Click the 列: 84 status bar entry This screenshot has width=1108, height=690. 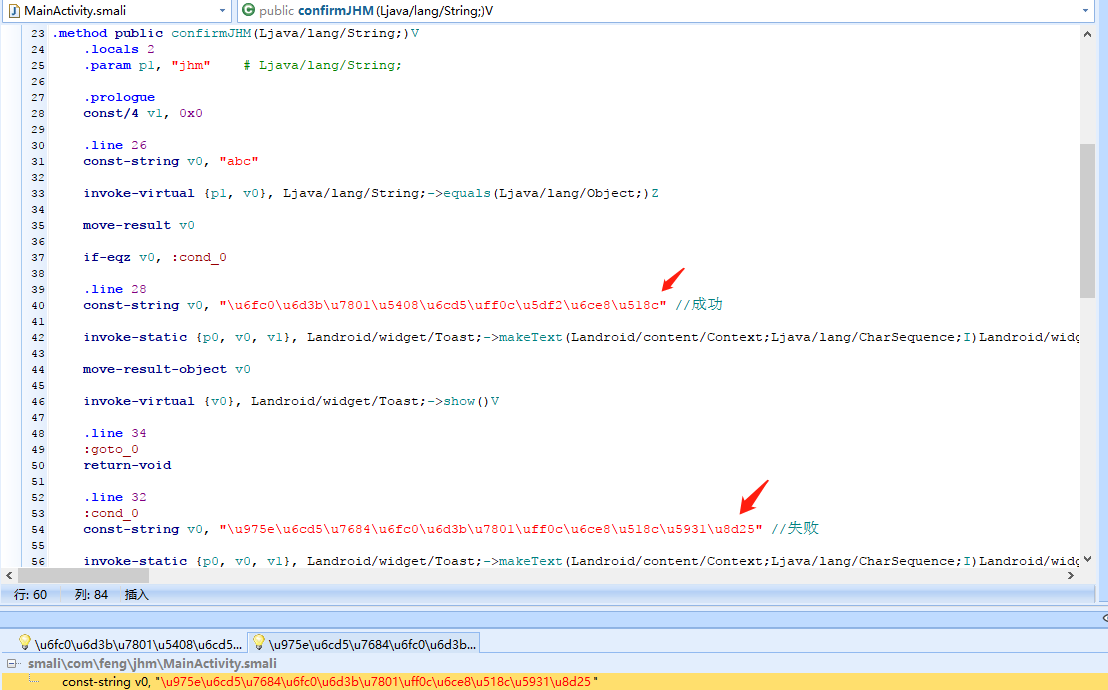91,595
